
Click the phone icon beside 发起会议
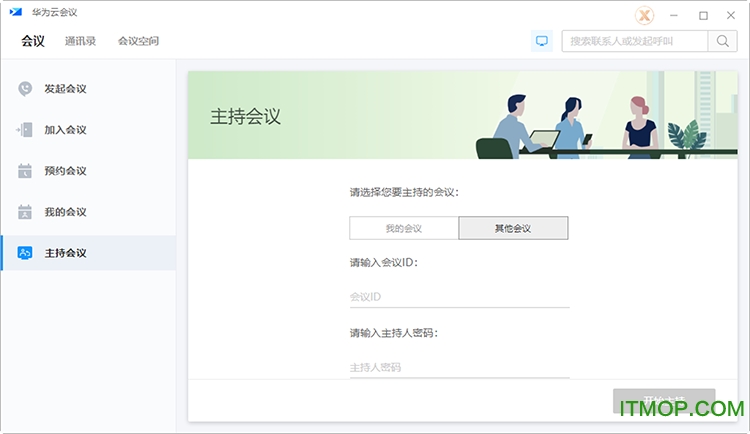25,89
